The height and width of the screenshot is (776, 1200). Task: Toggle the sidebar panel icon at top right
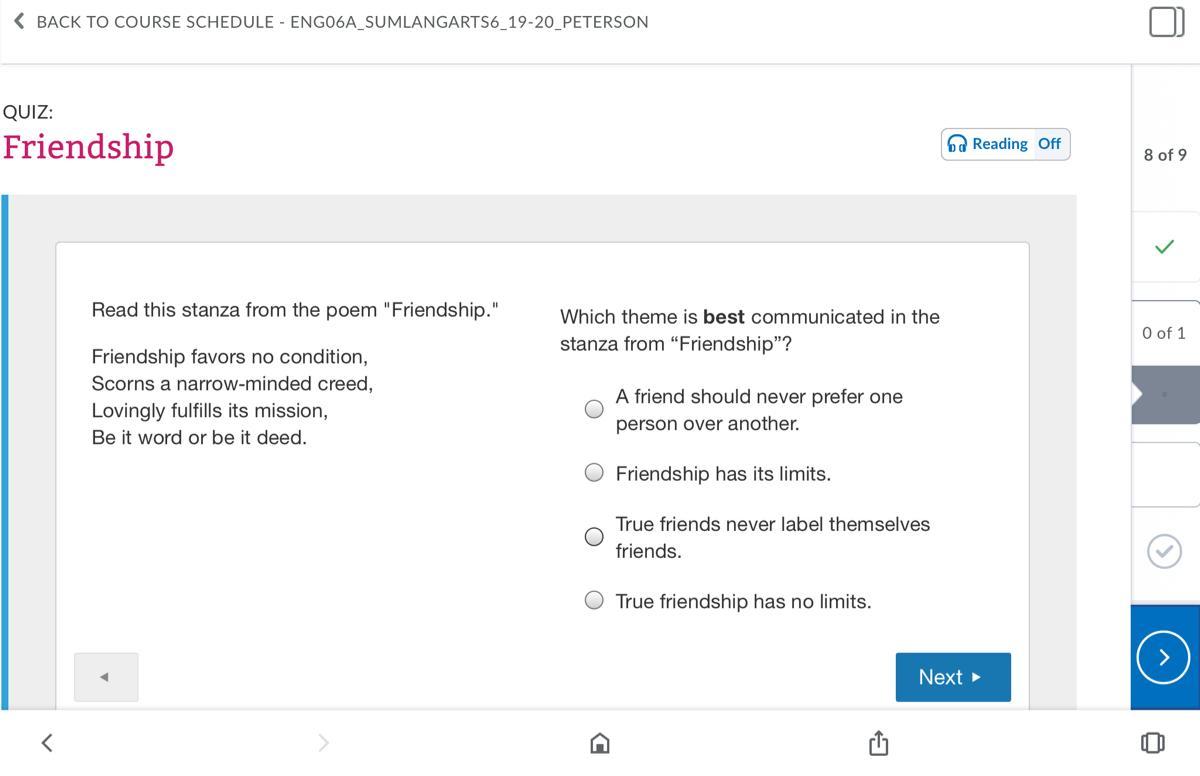tap(1165, 21)
